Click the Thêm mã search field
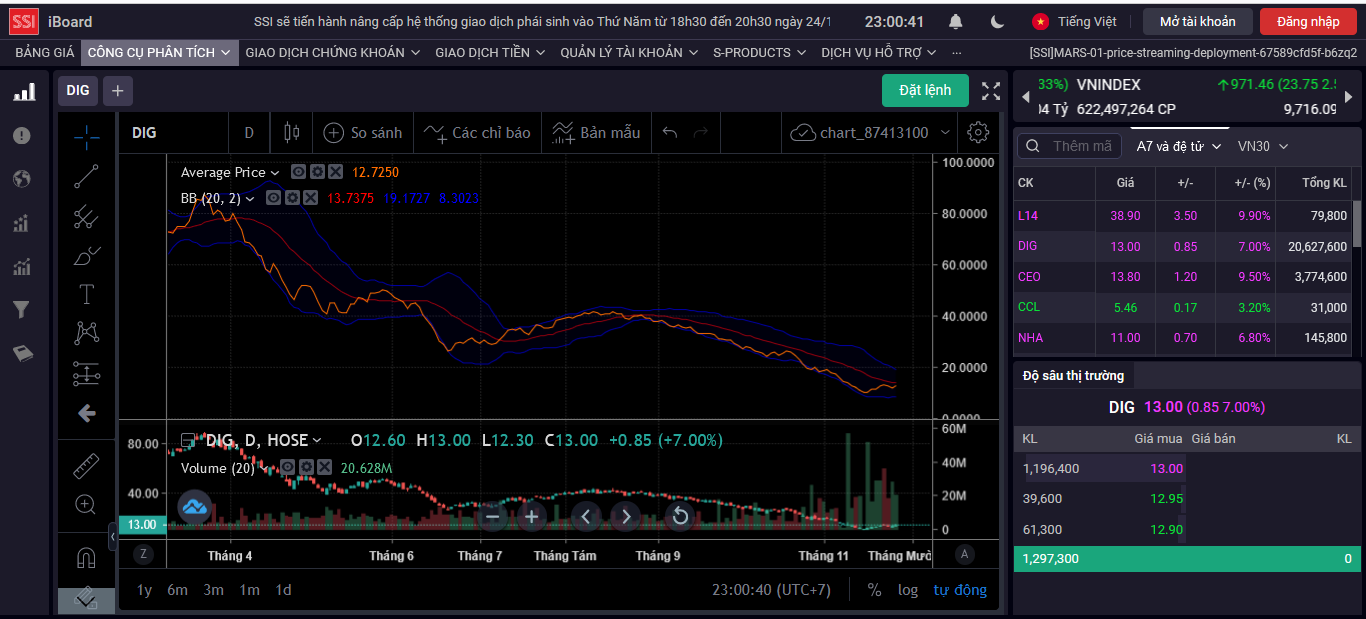Image resolution: width=1366 pixels, height=619 pixels. 1070,146
